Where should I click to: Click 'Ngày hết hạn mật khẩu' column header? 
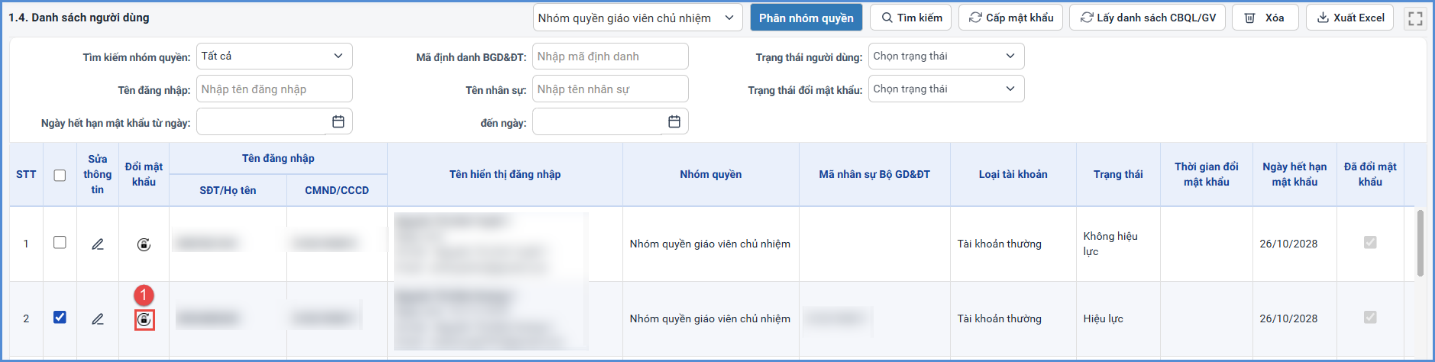pos(1294,174)
